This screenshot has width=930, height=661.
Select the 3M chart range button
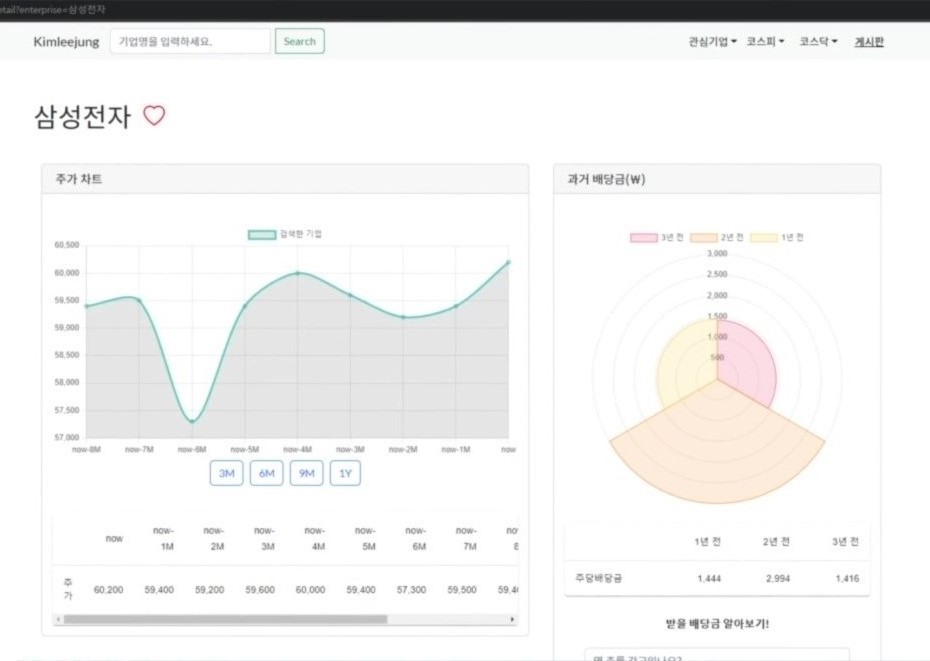226,473
